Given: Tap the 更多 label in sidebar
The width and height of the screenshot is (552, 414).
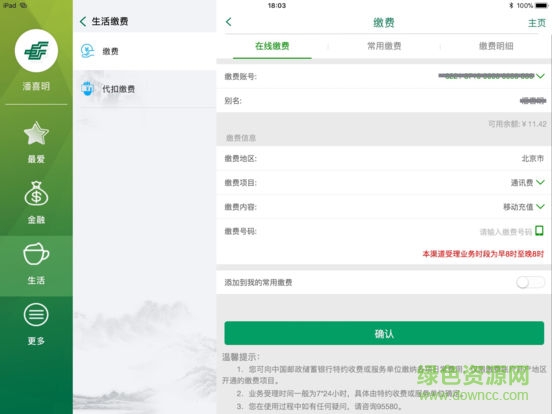Looking at the screenshot, I should click(x=36, y=341).
